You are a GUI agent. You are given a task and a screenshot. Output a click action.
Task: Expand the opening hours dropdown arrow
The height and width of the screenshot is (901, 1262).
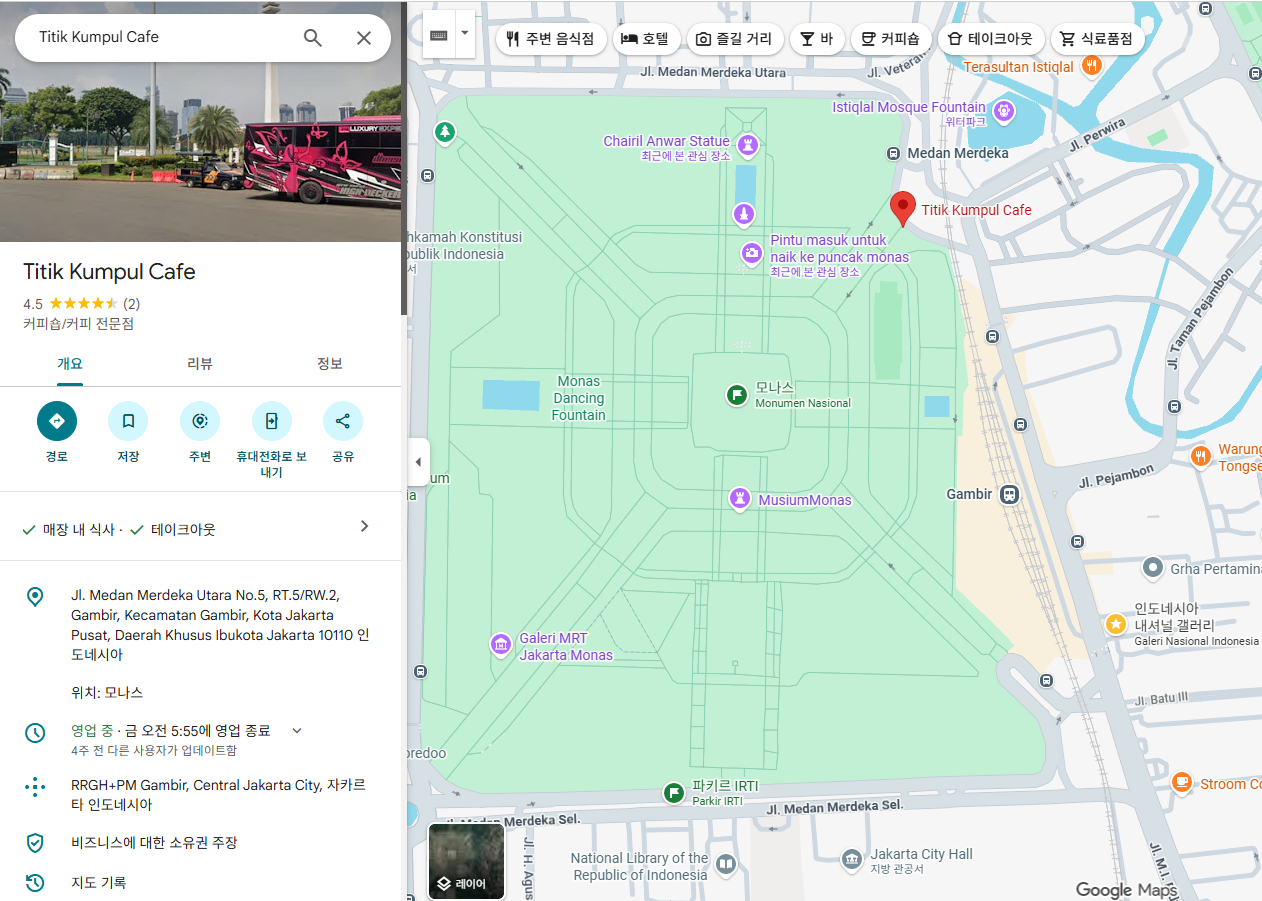click(x=297, y=731)
